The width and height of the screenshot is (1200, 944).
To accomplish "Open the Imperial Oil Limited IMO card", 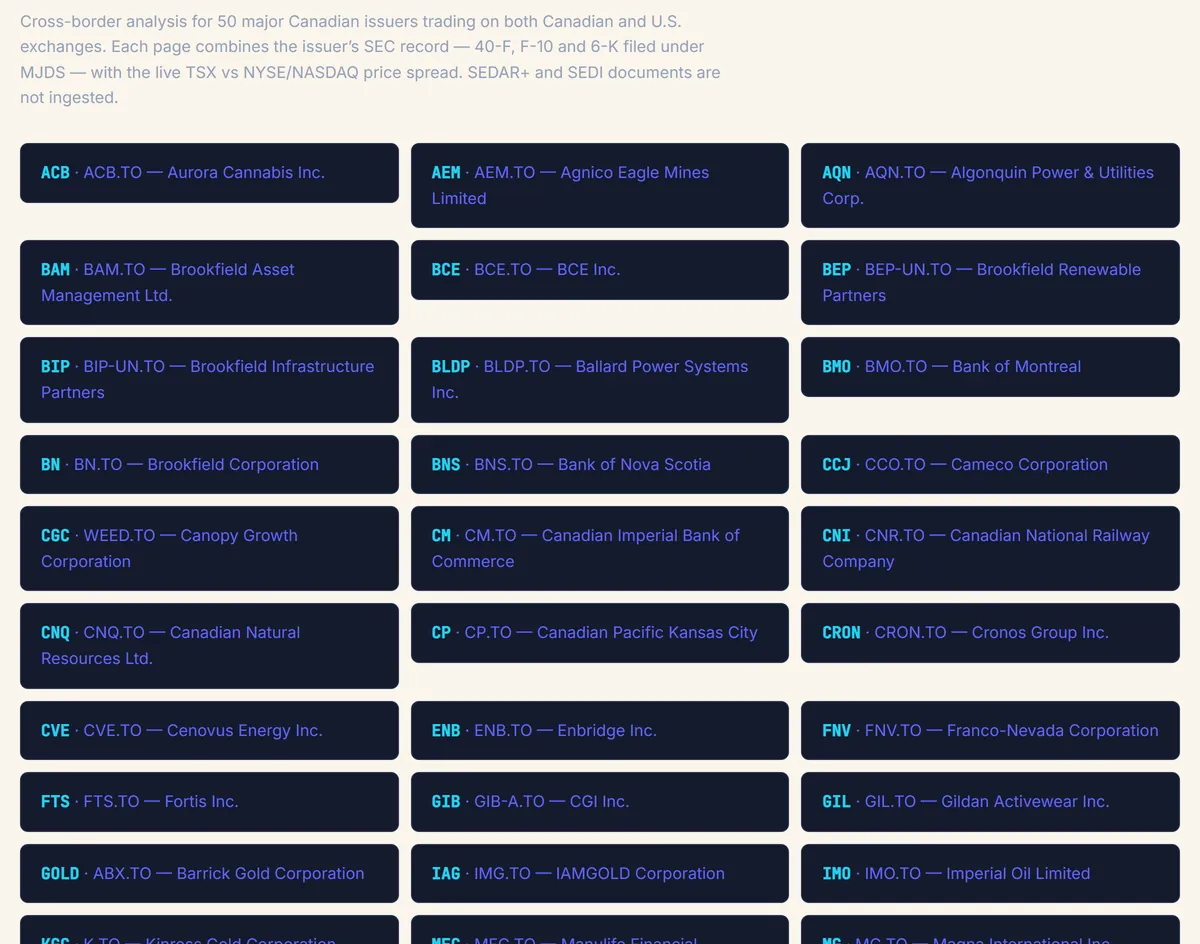I will click(x=990, y=873).
